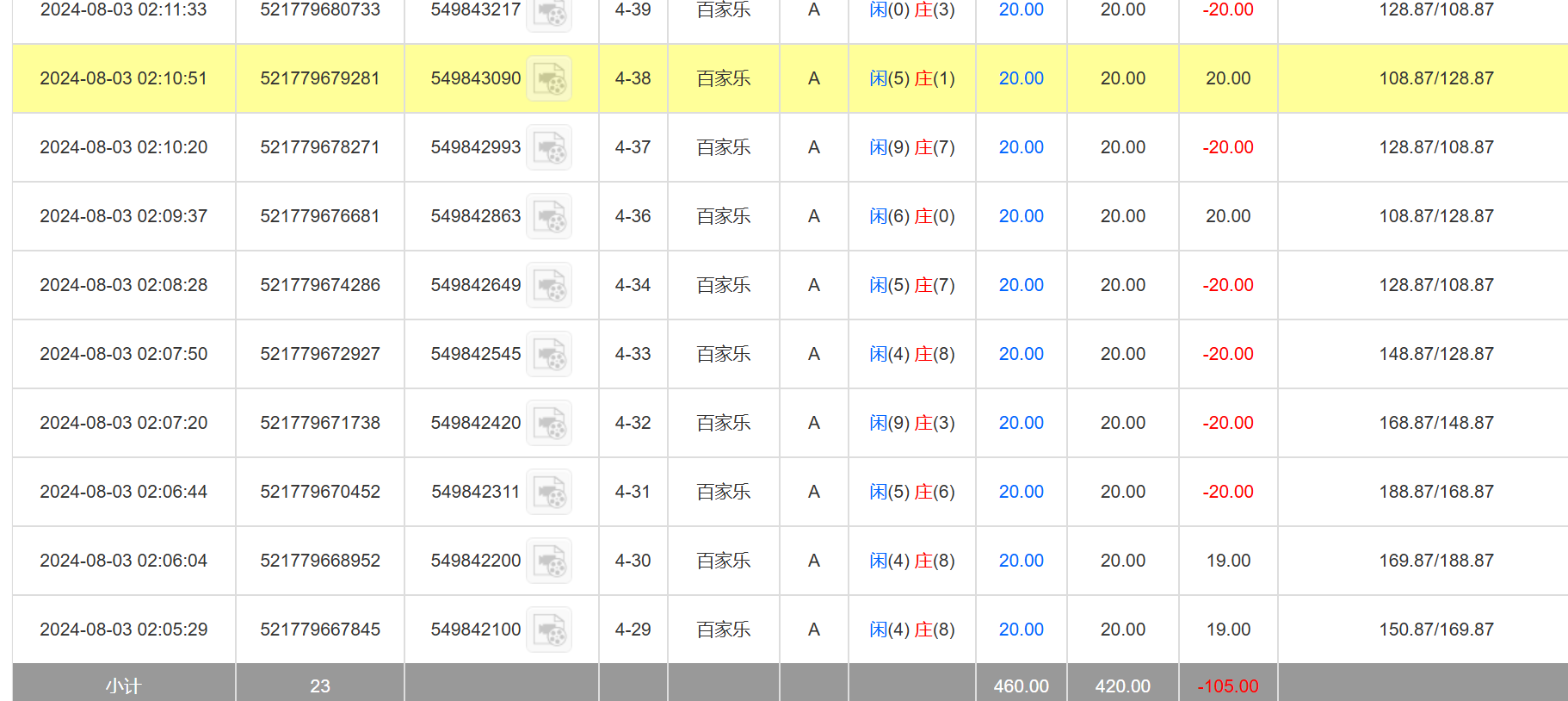Click the 小计 subtotal label
Viewport: 1568px width, 701px height.
point(123,685)
